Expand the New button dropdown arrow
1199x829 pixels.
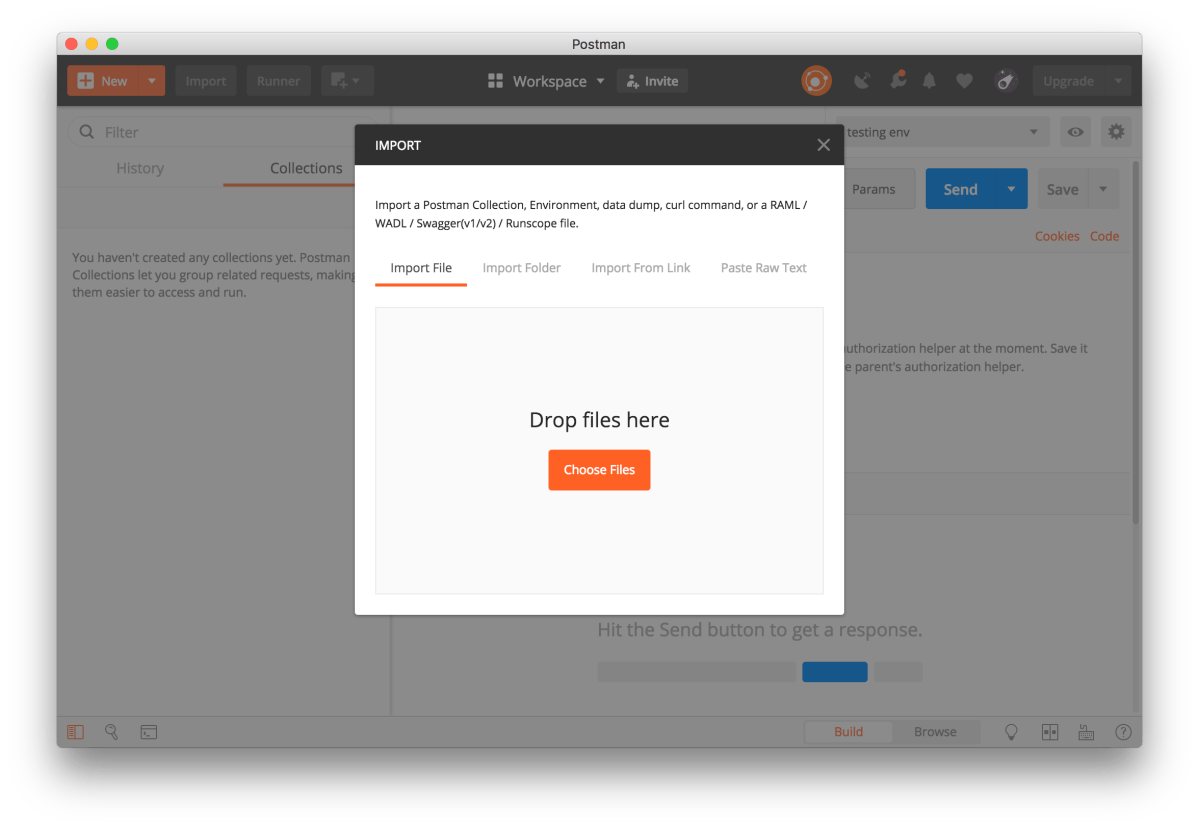(x=151, y=81)
